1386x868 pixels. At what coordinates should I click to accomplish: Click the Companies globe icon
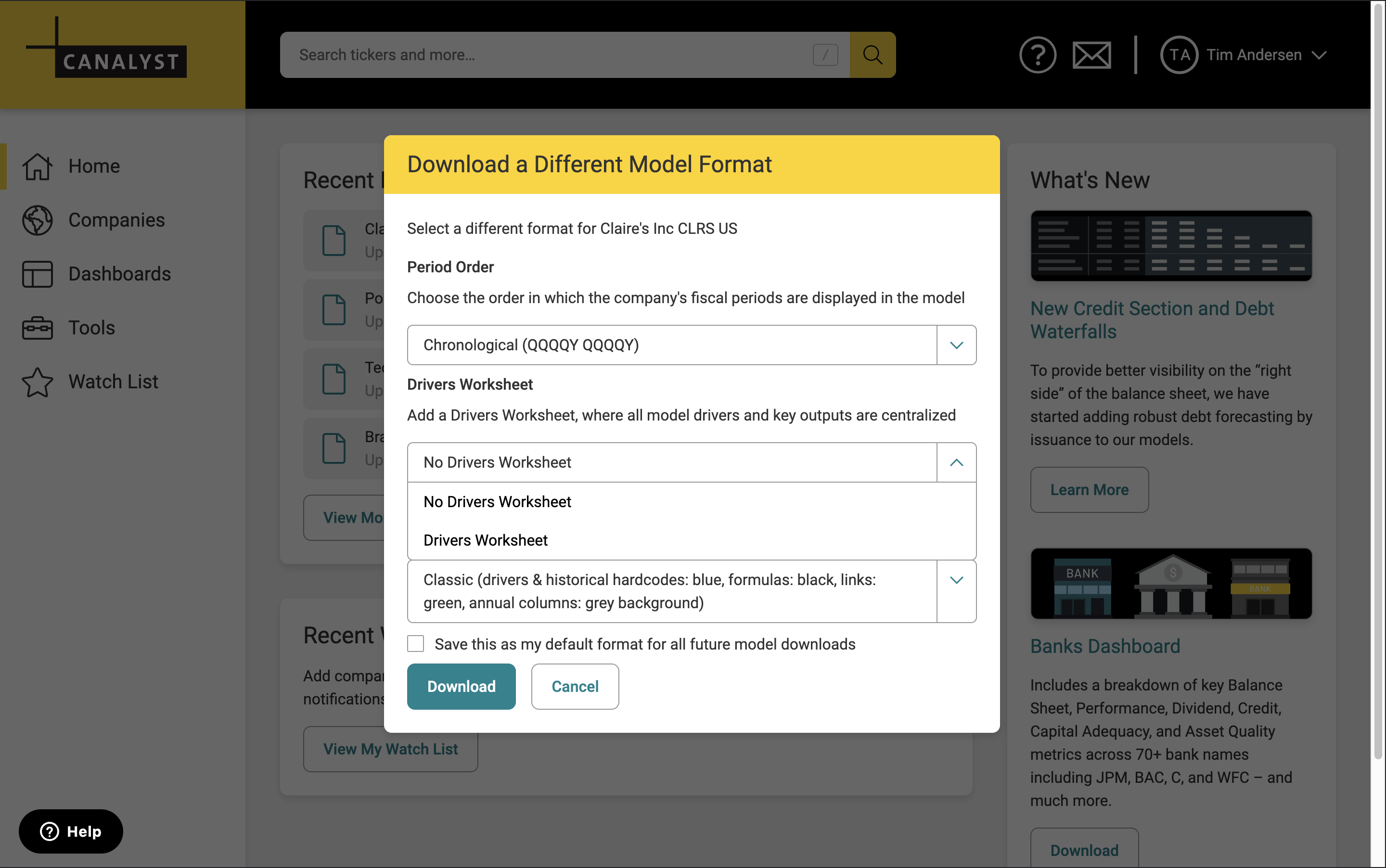pyautogui.click(x=37, y=220)
